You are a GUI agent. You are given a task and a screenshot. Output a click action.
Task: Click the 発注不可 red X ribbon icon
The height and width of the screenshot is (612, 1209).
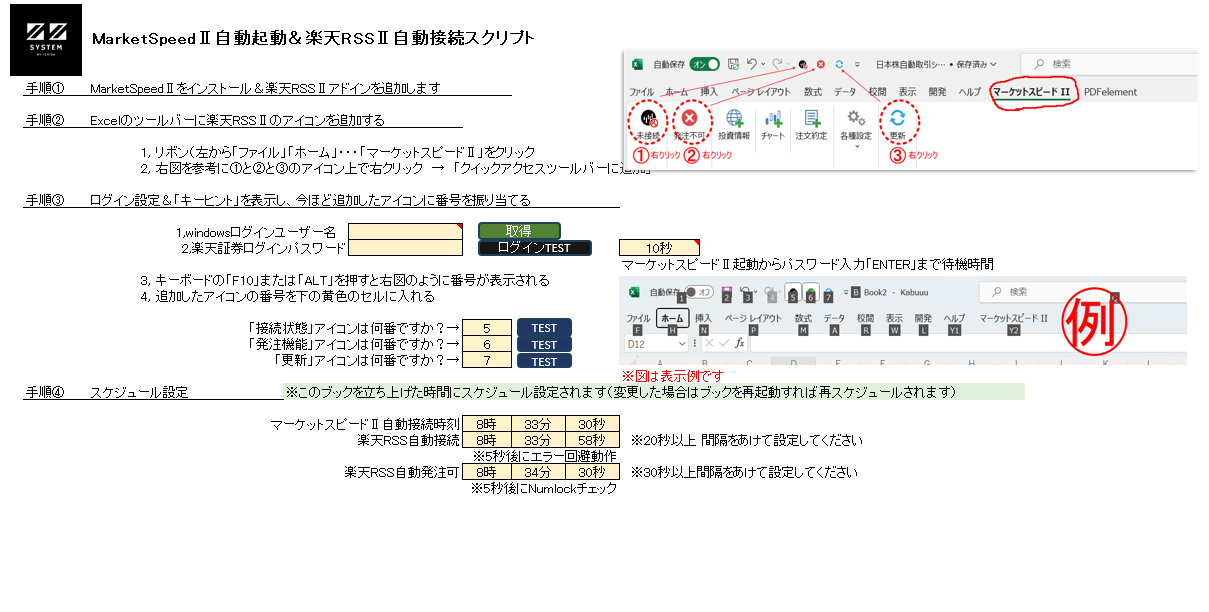point(689,122)
